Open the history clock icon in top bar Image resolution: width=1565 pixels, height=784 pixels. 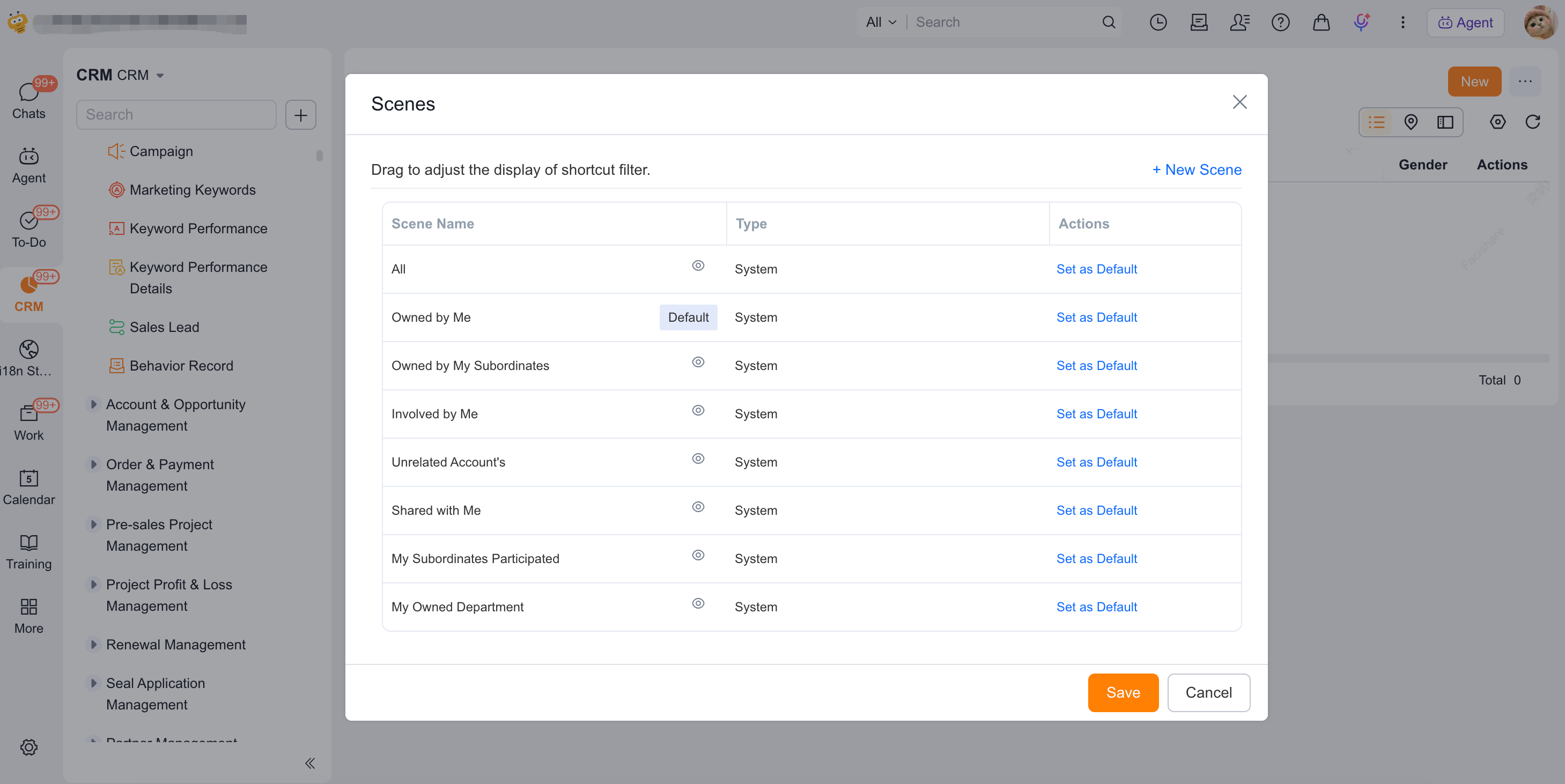[x=1158, y=23]
